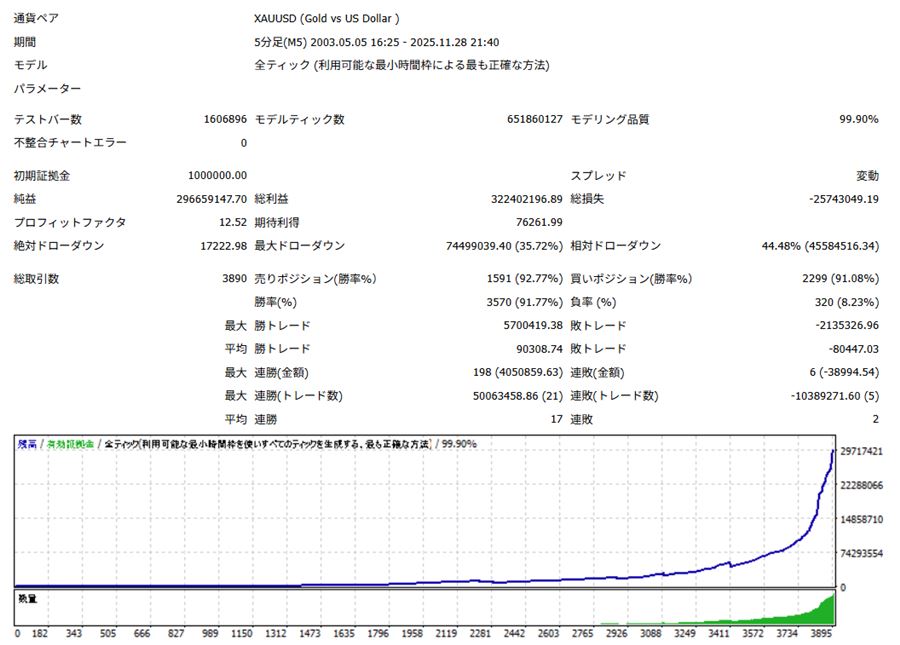The image size is (900, 645).
Task: Click the largest winning trade 5700419.38
Action: coord(533,325)
